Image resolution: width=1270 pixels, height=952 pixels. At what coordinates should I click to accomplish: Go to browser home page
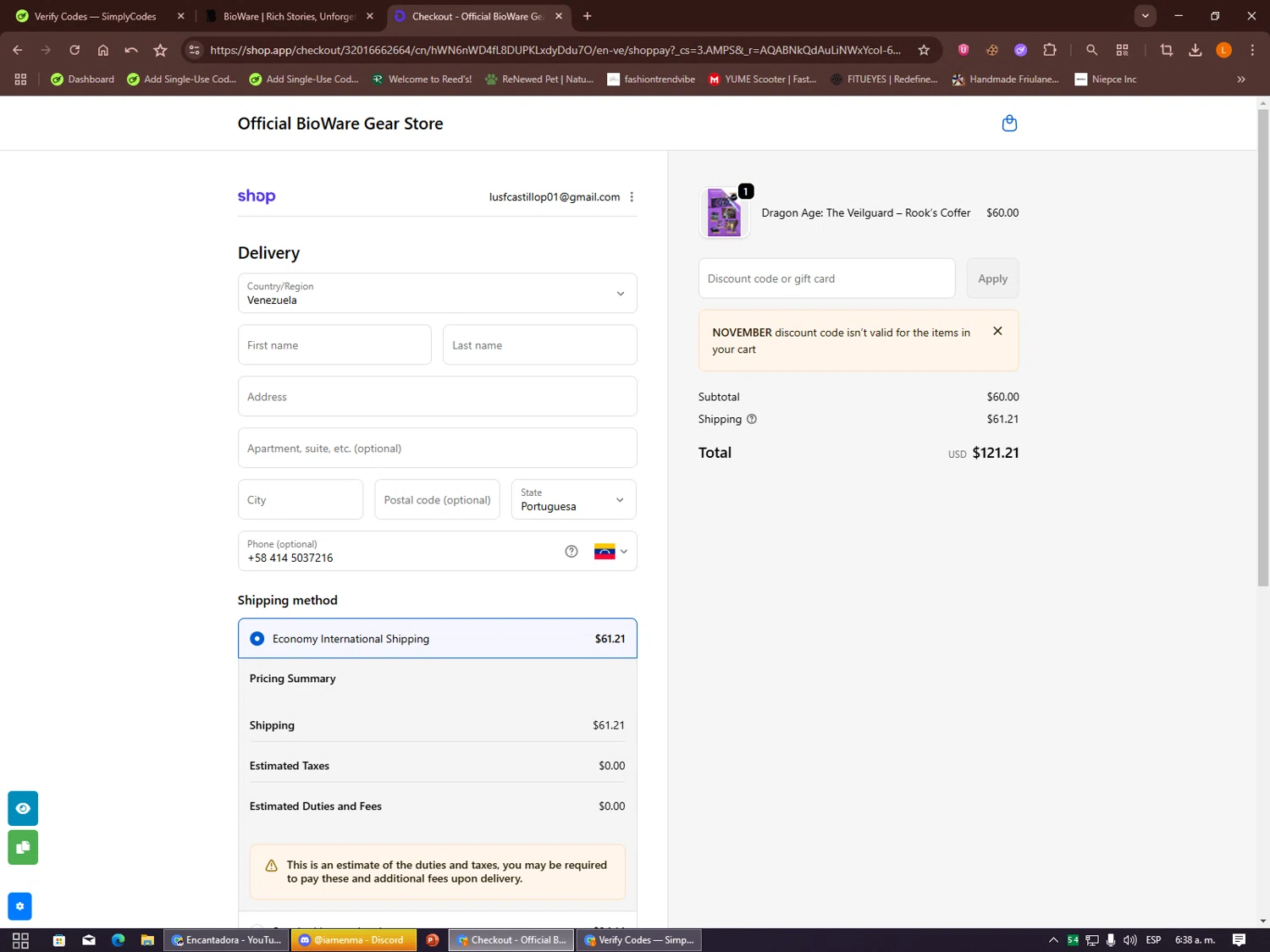[x=103, y=50]
